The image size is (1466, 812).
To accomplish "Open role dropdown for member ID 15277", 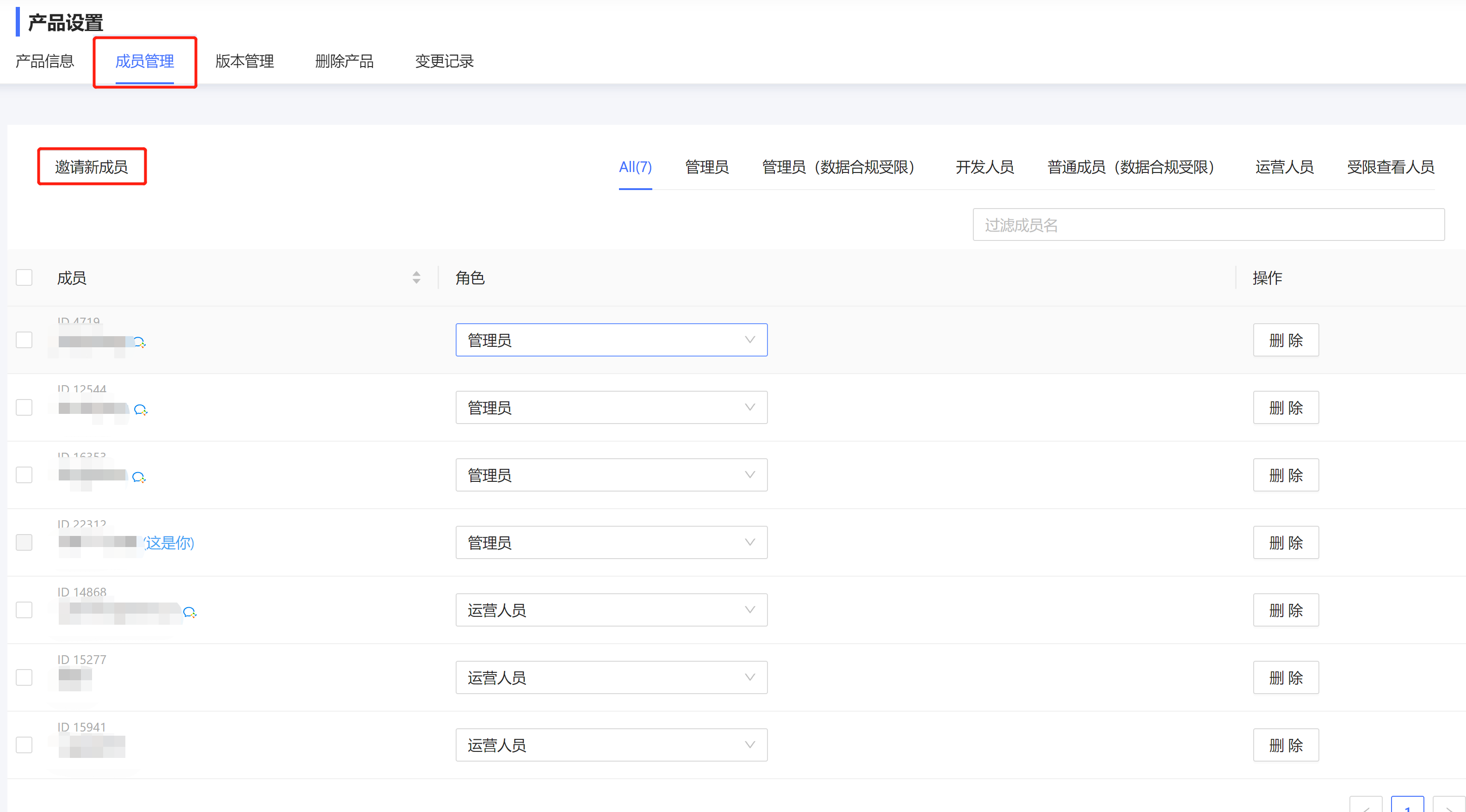I will [611, 677].
